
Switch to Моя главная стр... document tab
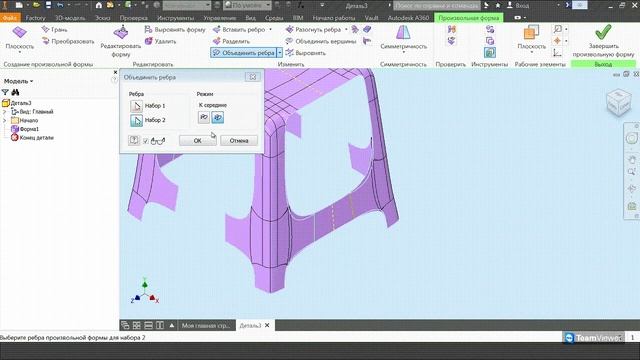(x=206, y=325)
